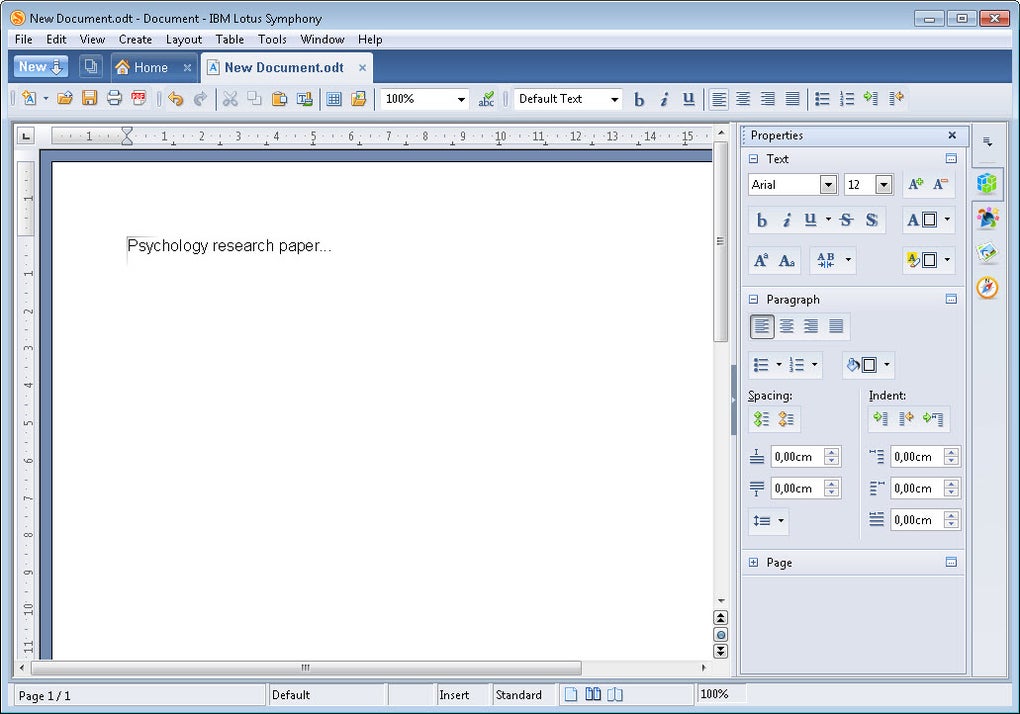This screenshot has width=1020, height=714.
Task: Close the New Document.odt tab
Action: 362,68
